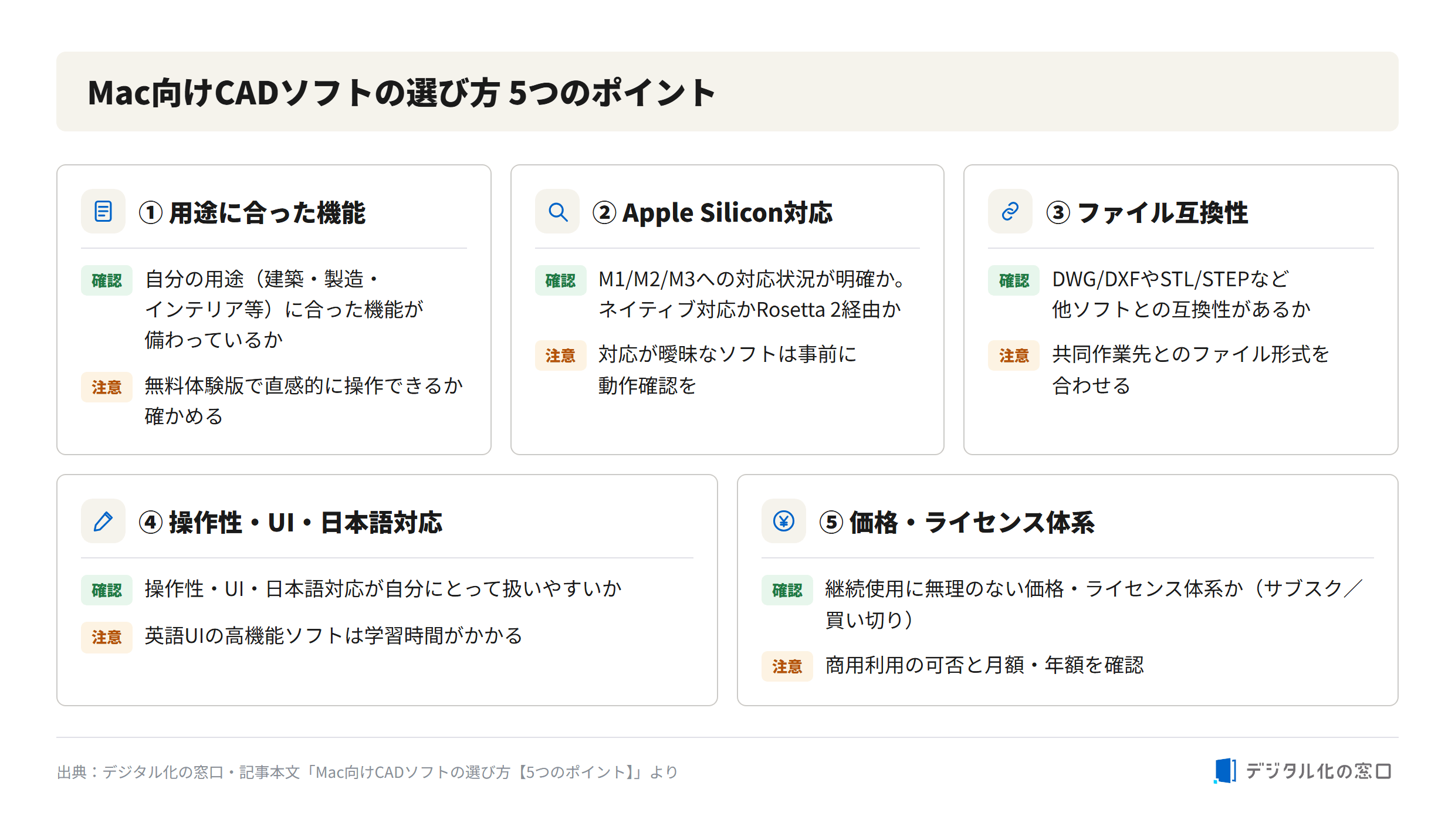Click the magnifier icon beside Apple Silicon対応
This screenshot has height=840, width=1455.
tap(557, 211)
